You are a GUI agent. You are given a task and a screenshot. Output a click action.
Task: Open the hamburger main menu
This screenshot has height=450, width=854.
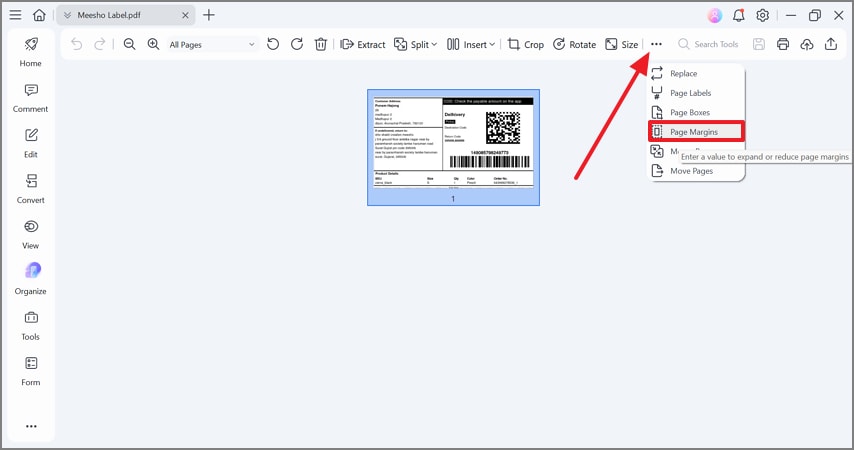coord(15,15)
